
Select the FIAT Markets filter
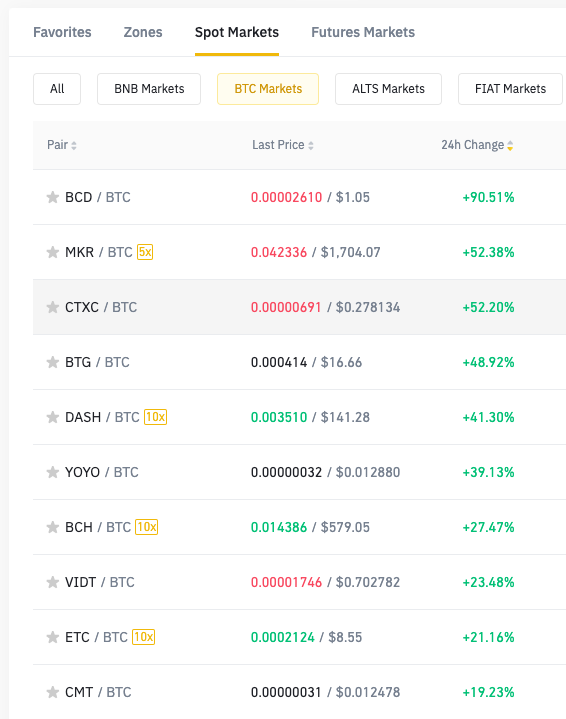511,89
